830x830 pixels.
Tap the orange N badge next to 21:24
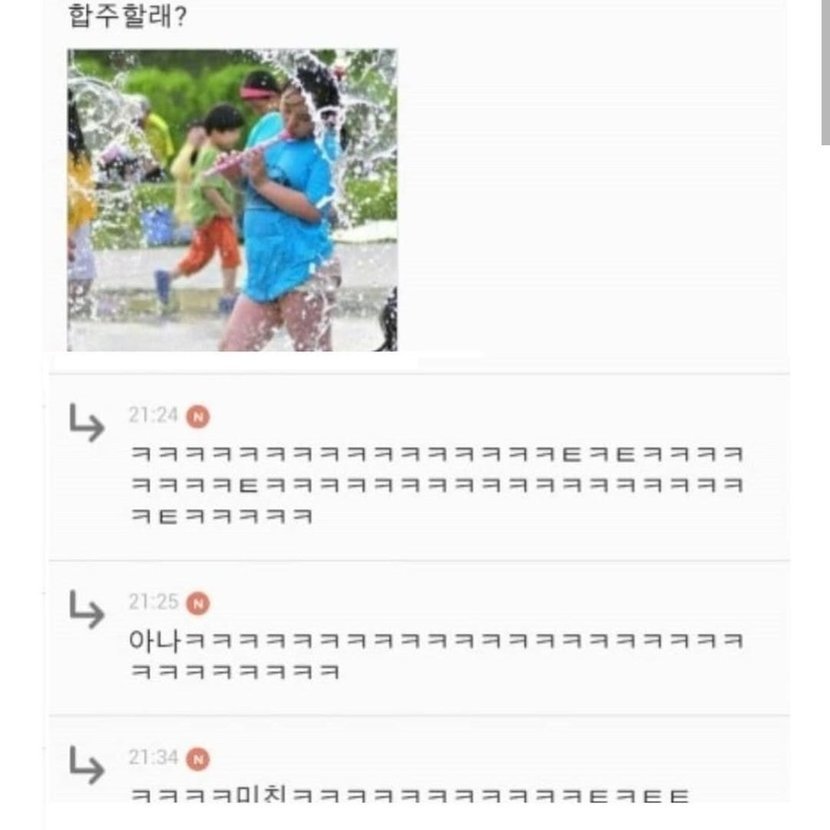pyautogui.click(x=198, y=417)
